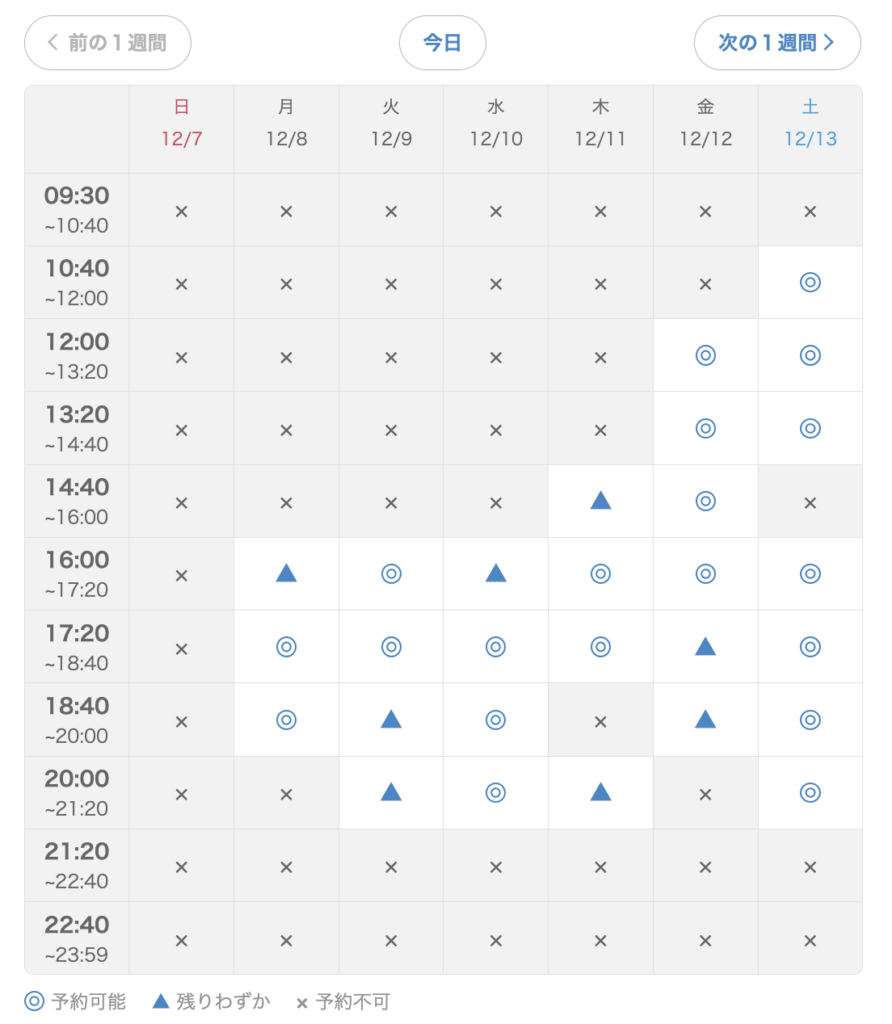Choose the few-left slot Monday 12/8 at 16:00
The image size is (892, 1024).
click(286, 573)
